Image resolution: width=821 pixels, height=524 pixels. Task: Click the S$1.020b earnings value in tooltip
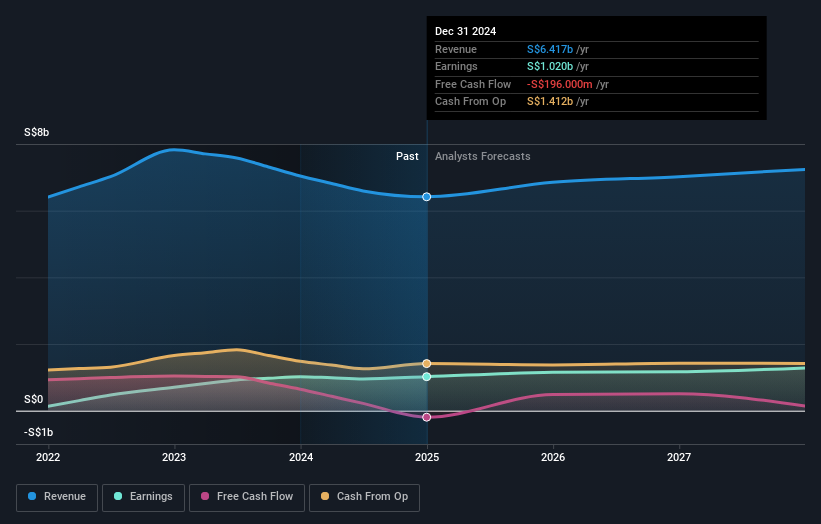point(550,66)
